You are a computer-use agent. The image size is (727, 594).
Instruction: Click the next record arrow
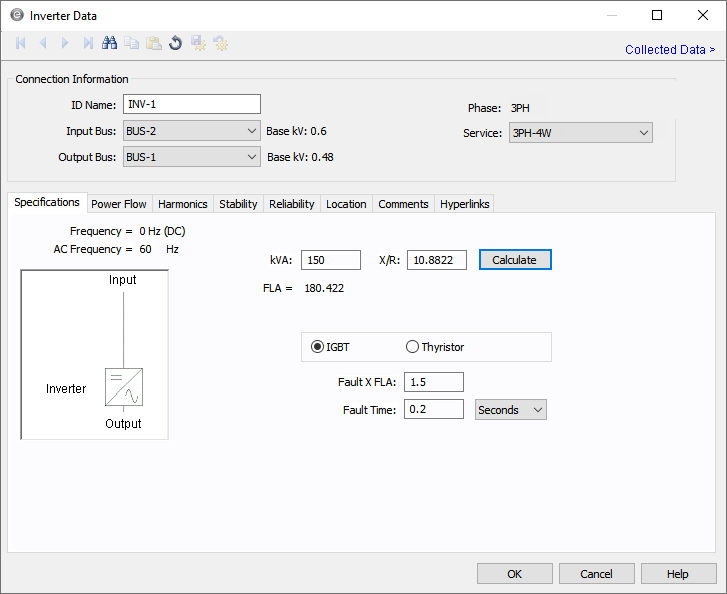(x=65, y=43)
